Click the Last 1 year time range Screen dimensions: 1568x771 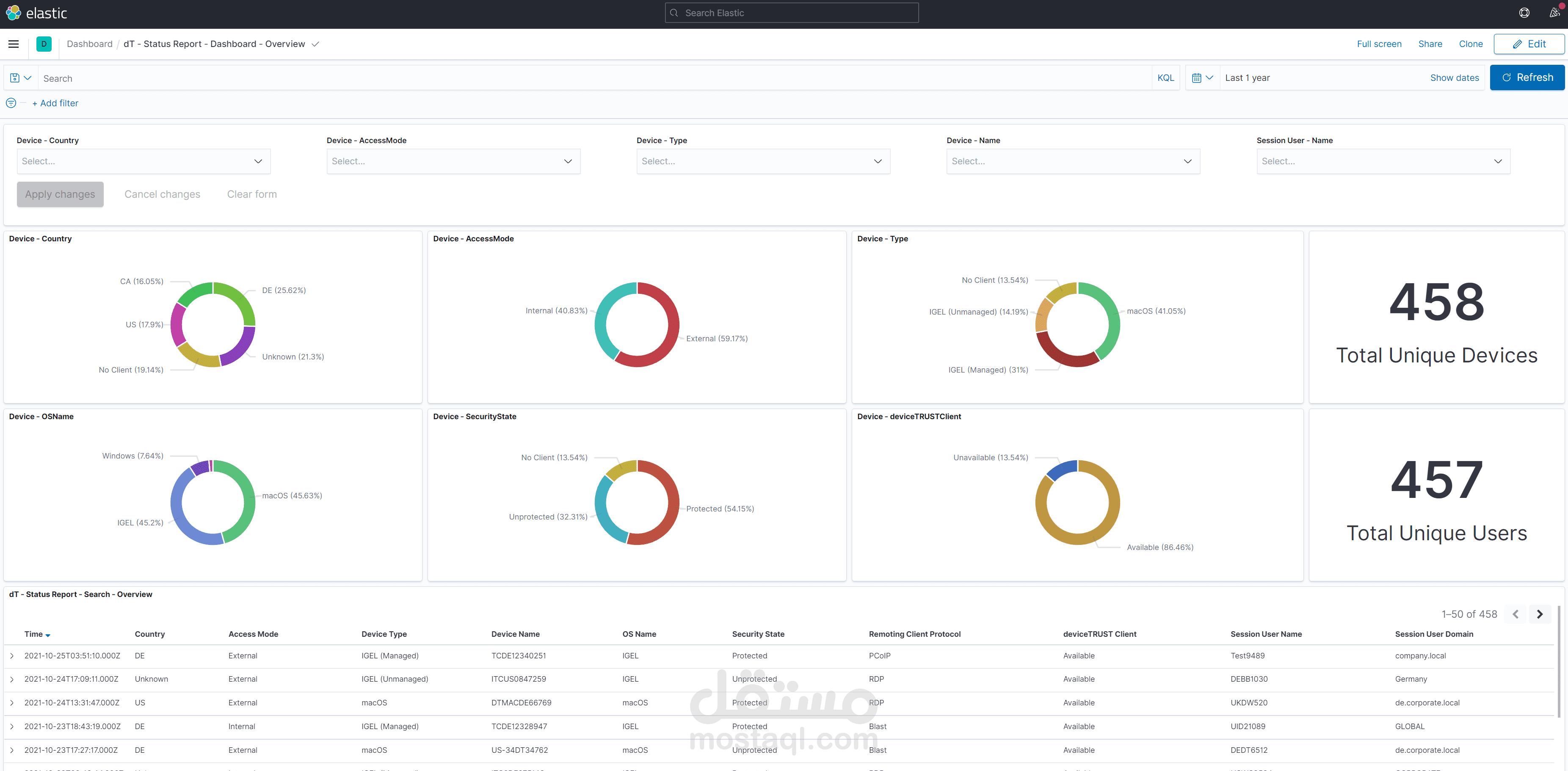click(1247, 78)
